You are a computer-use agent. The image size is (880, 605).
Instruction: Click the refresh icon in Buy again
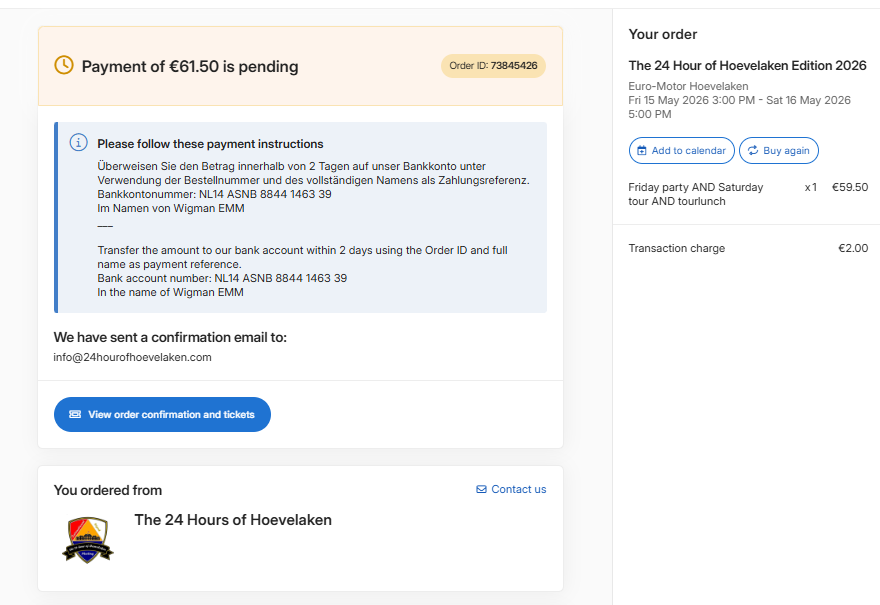754,151
